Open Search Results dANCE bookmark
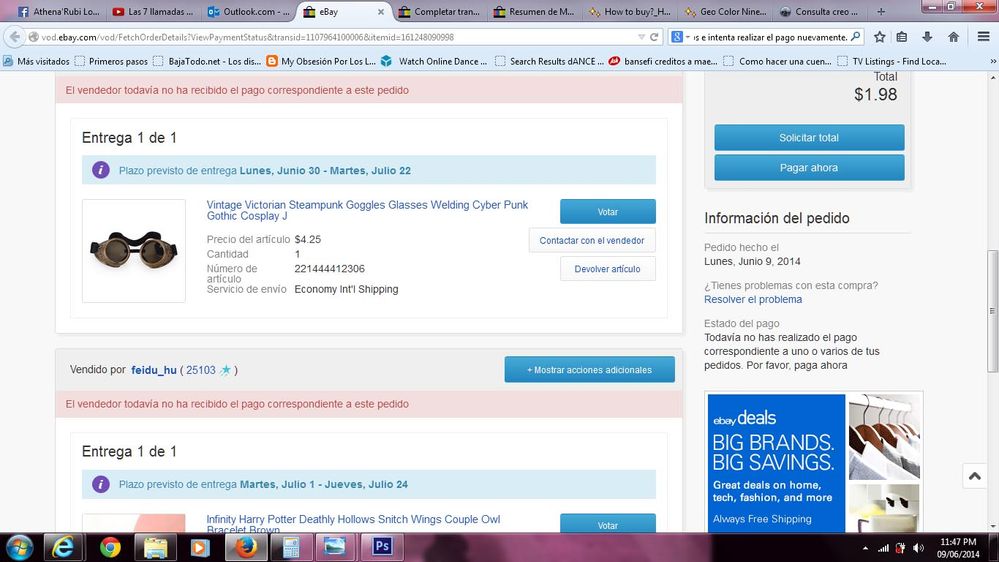 (x=549, y=61)
